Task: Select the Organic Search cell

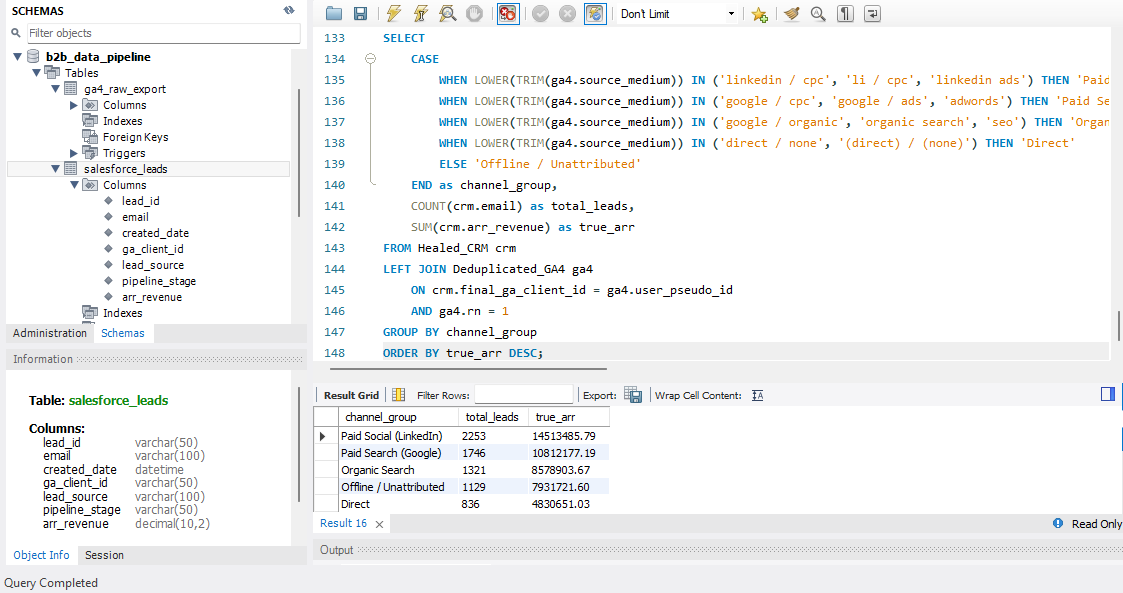Action: click(398, 470)
